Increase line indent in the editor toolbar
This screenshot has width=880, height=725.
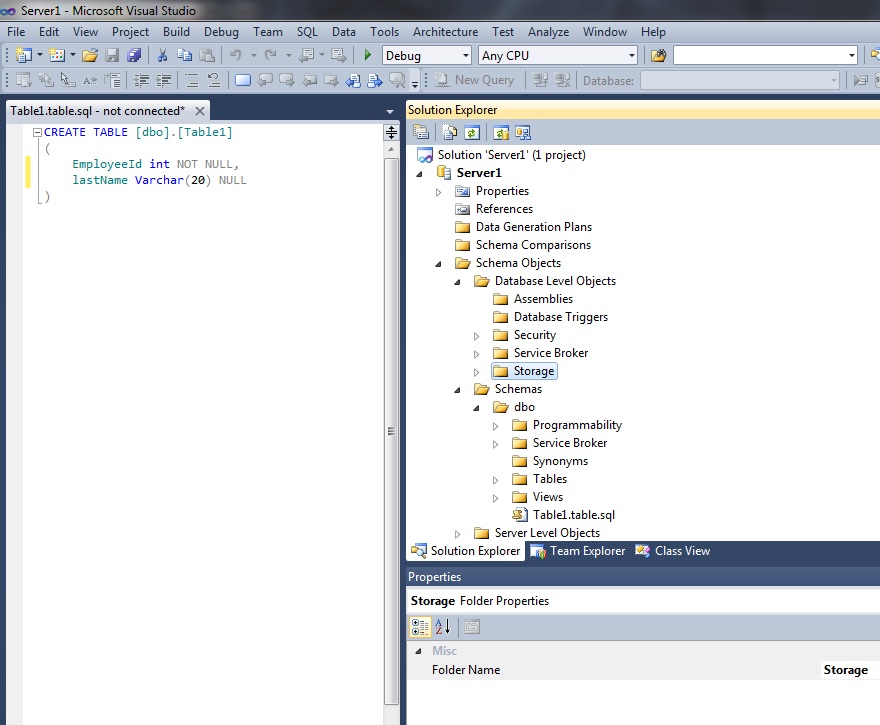point(163,80)
